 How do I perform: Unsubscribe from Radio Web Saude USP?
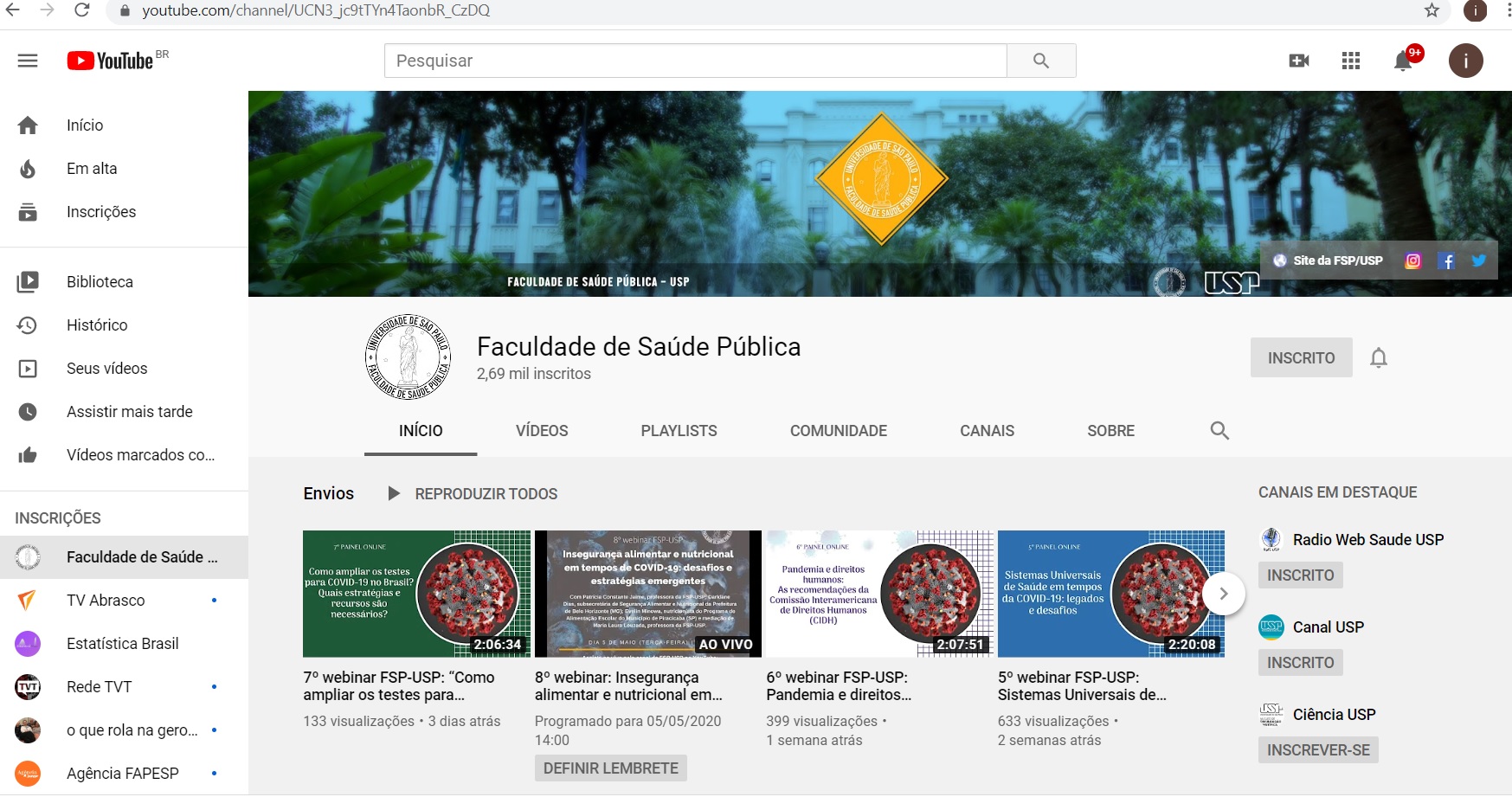pyautogui.click(x=1300, y=575)
